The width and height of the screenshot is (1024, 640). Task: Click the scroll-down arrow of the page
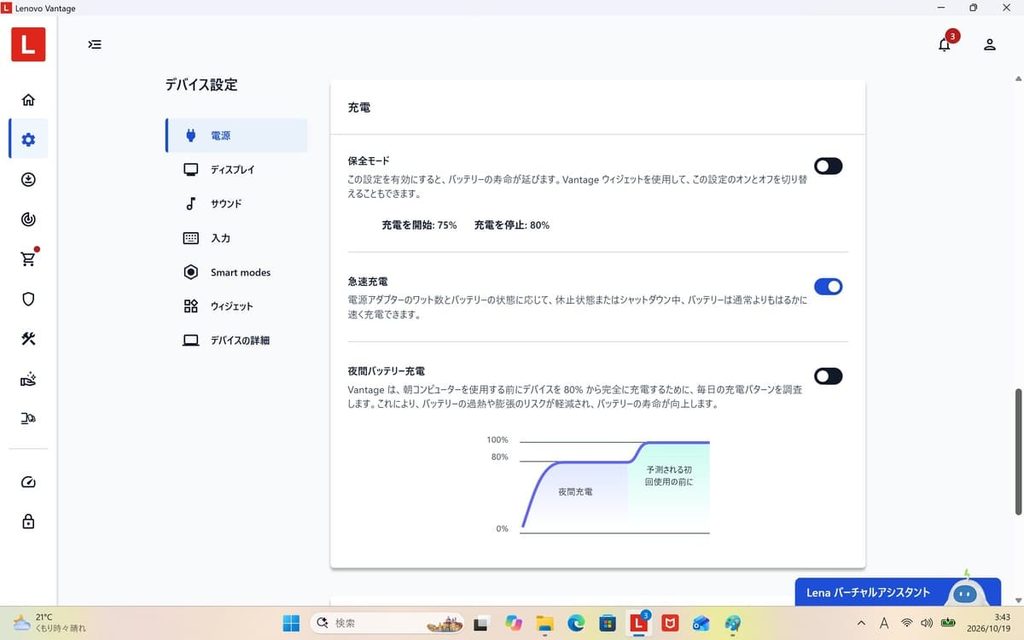[x=1018, y=600]
